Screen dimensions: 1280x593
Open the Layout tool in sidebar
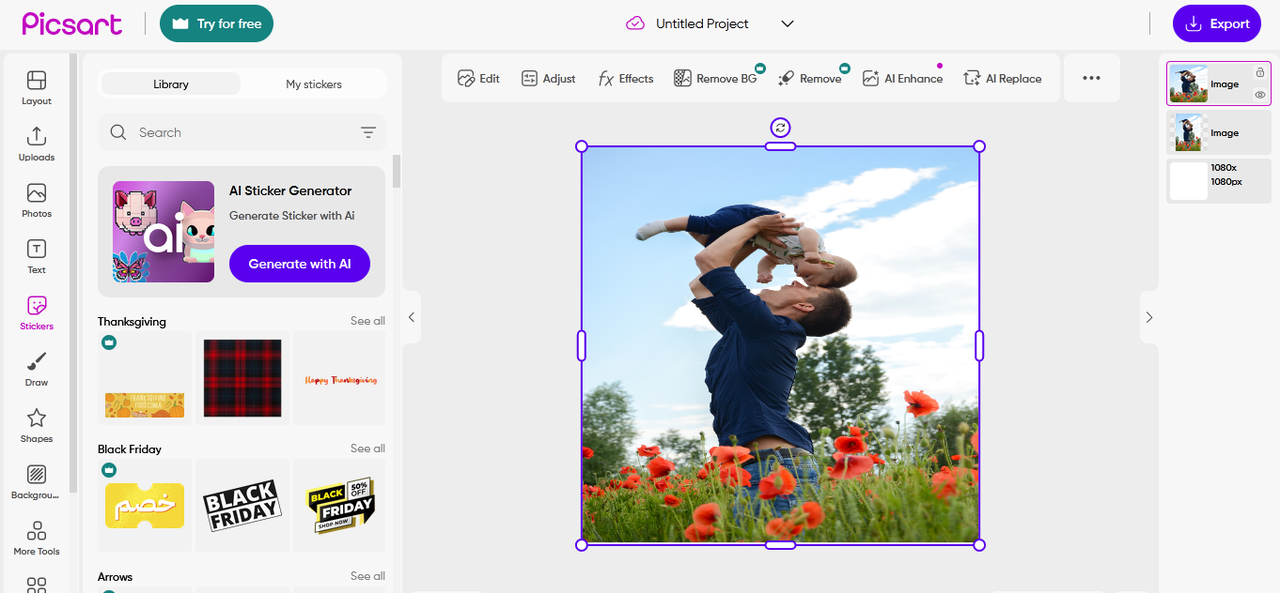(x=36, y=87)
